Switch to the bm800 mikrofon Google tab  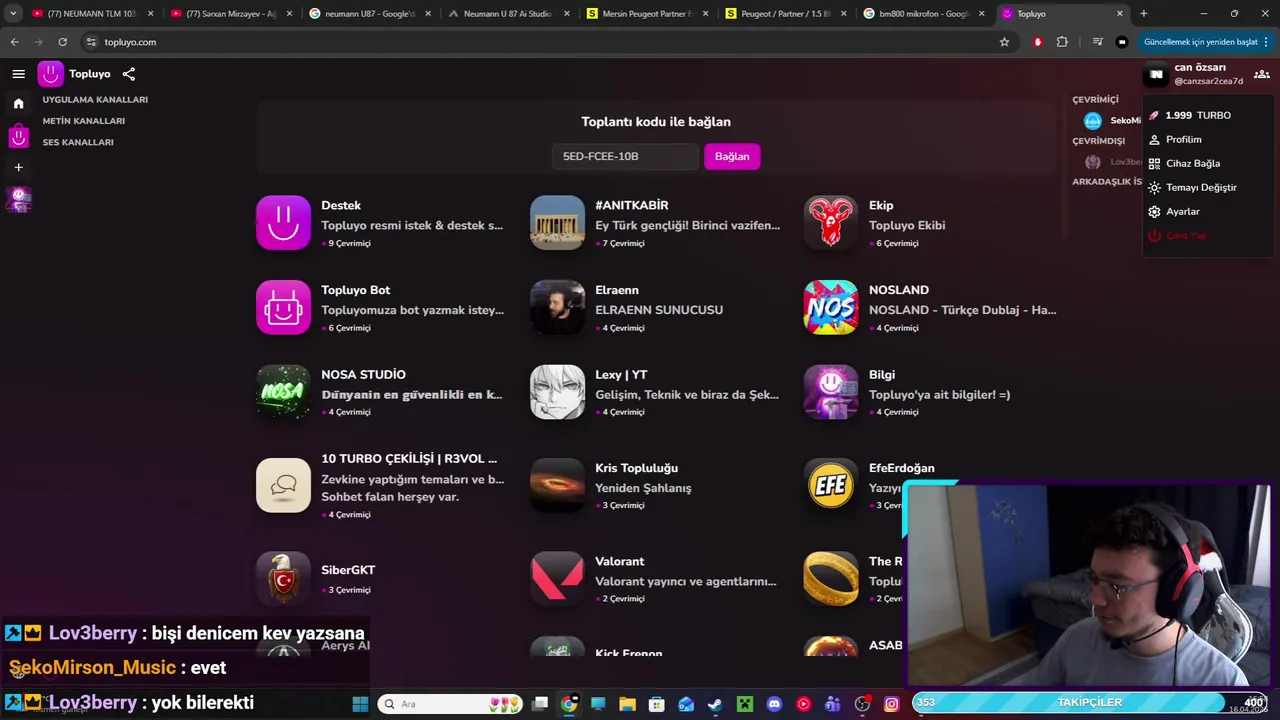click(x=923, y=14)
